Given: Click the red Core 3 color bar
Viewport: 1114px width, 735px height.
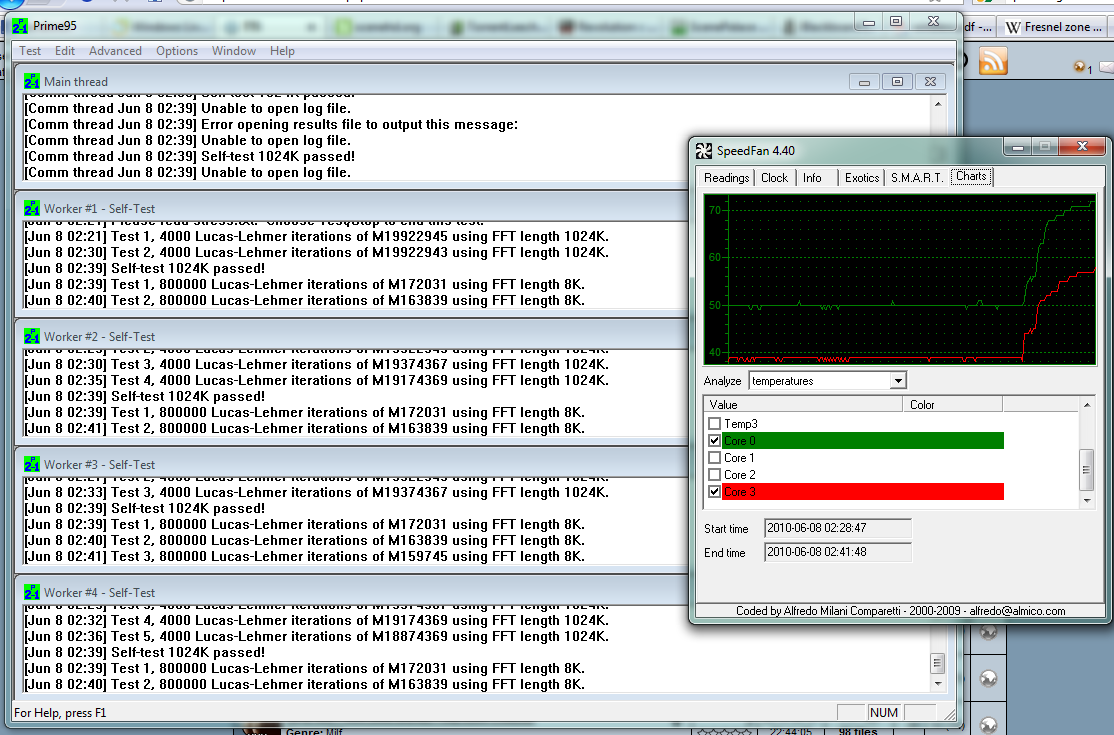Looking at the screenshot, I should pos(862,492).
